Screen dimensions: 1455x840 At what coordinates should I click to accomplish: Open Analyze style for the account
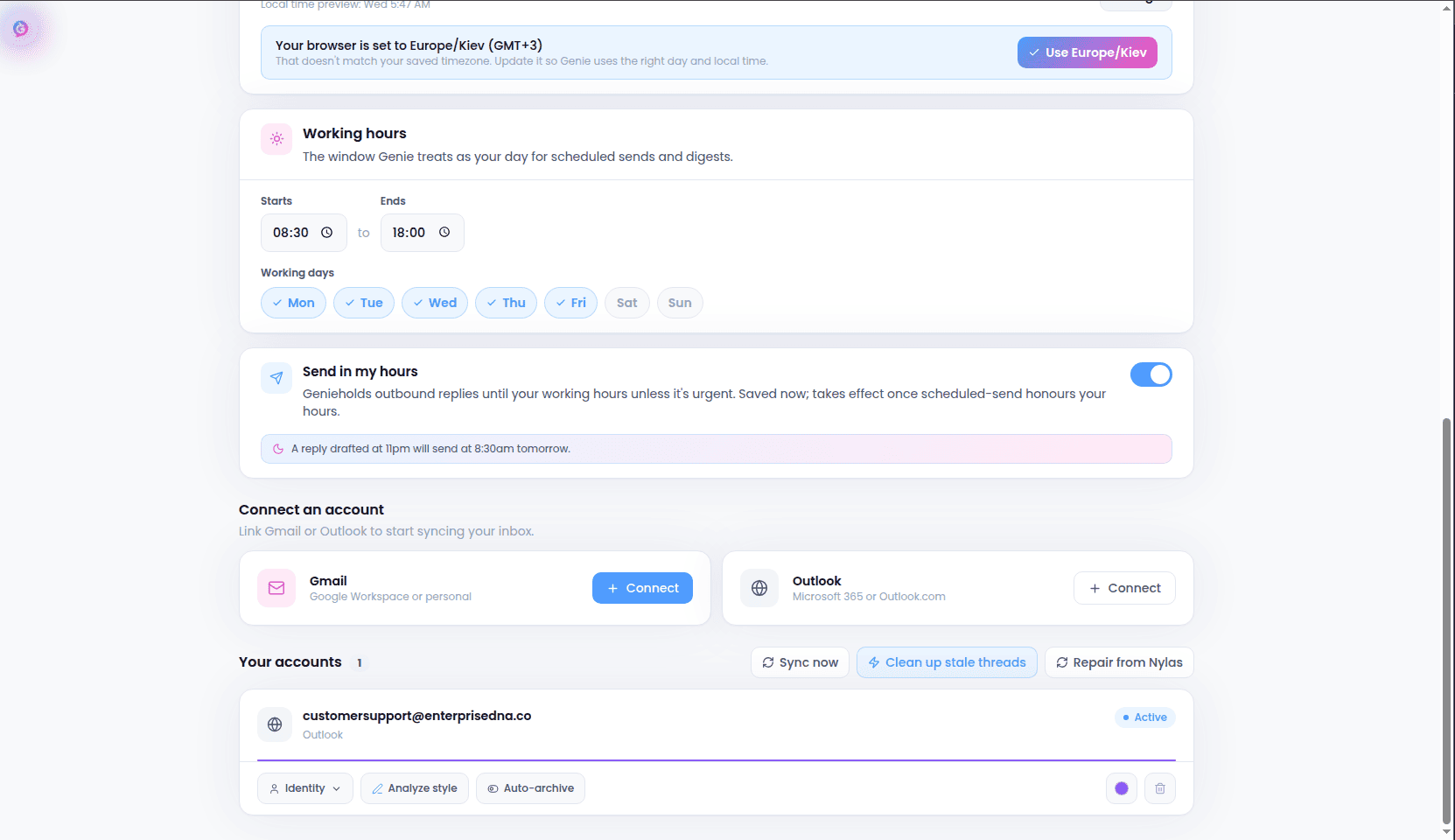[x=415, y=788]
